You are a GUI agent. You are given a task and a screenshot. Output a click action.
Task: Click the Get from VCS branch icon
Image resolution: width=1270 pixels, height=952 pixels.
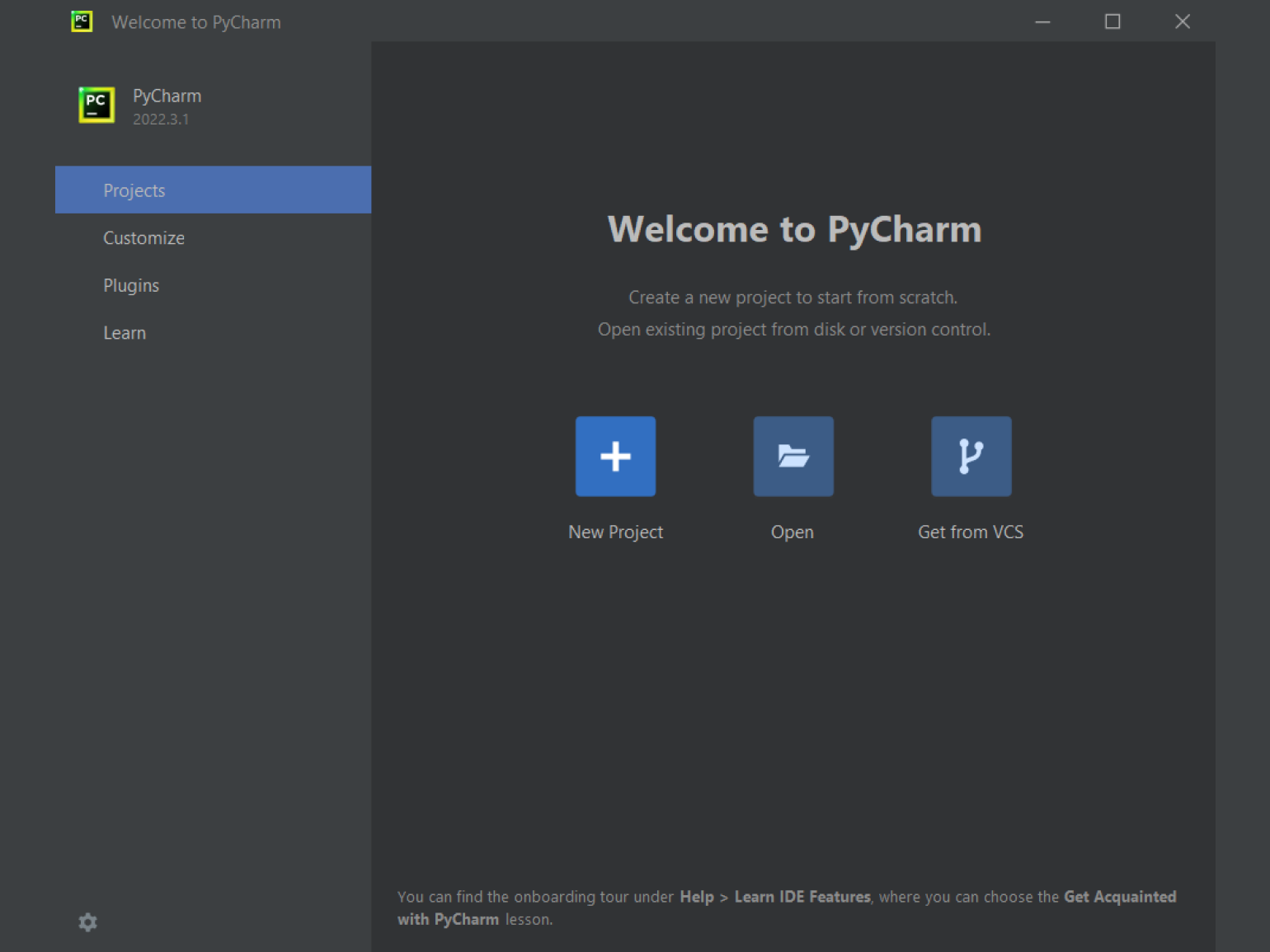(x=971, y=456)
